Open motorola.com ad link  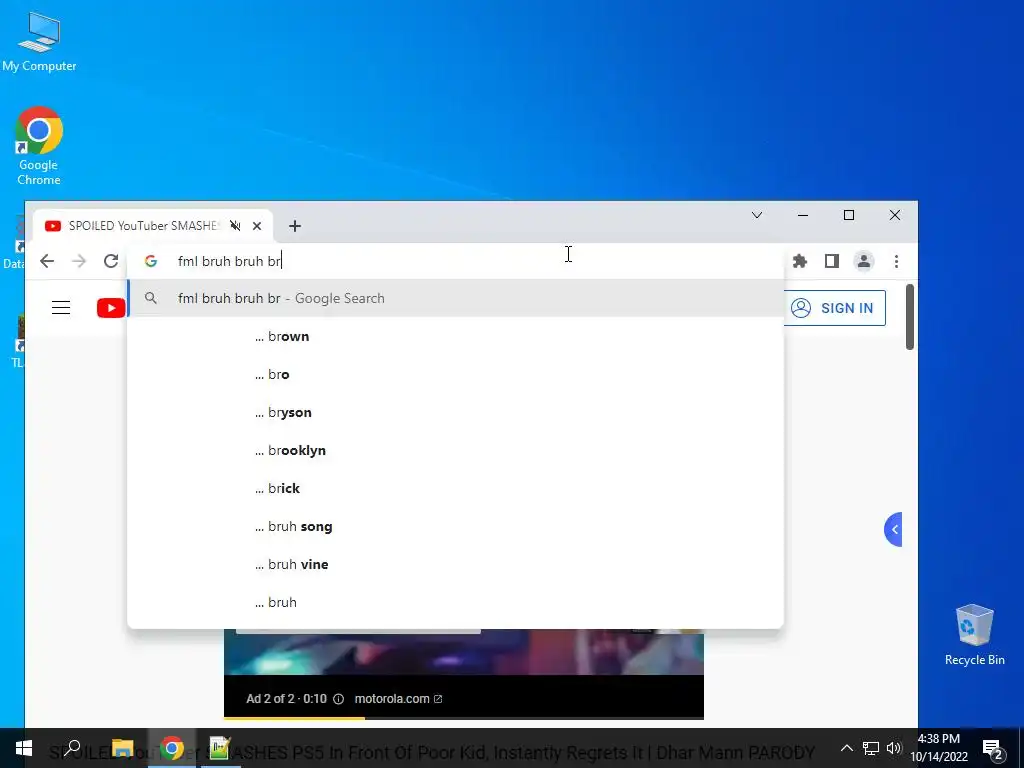[398, 699]
